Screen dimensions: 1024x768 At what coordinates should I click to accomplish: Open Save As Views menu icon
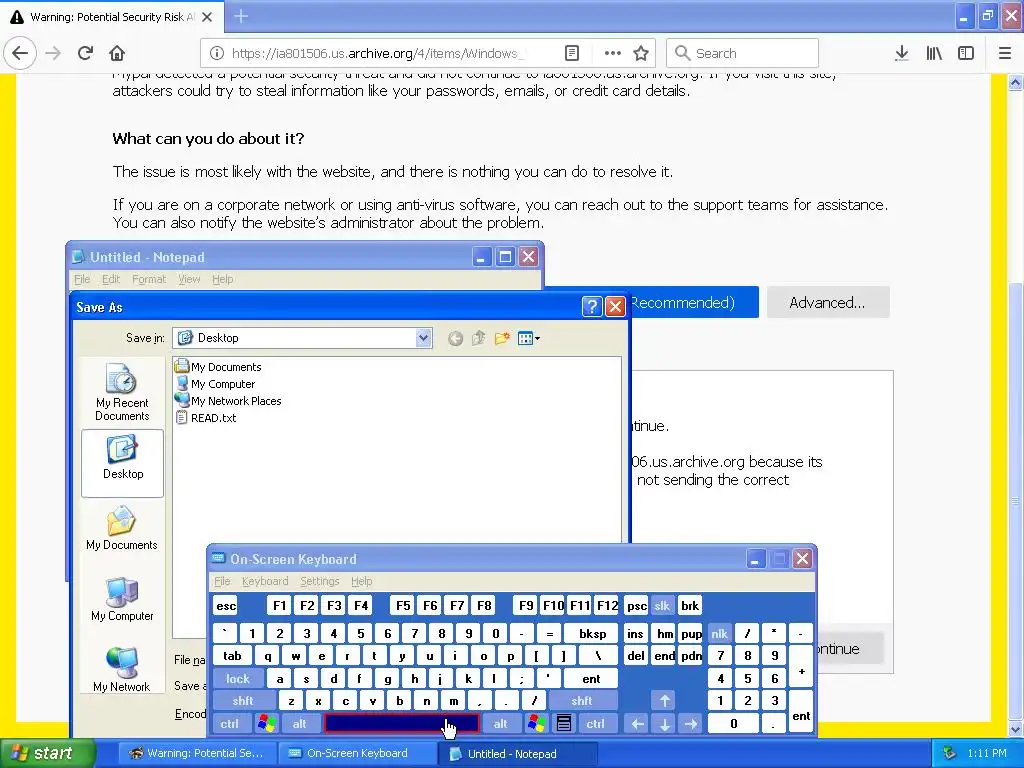point(528,338)
